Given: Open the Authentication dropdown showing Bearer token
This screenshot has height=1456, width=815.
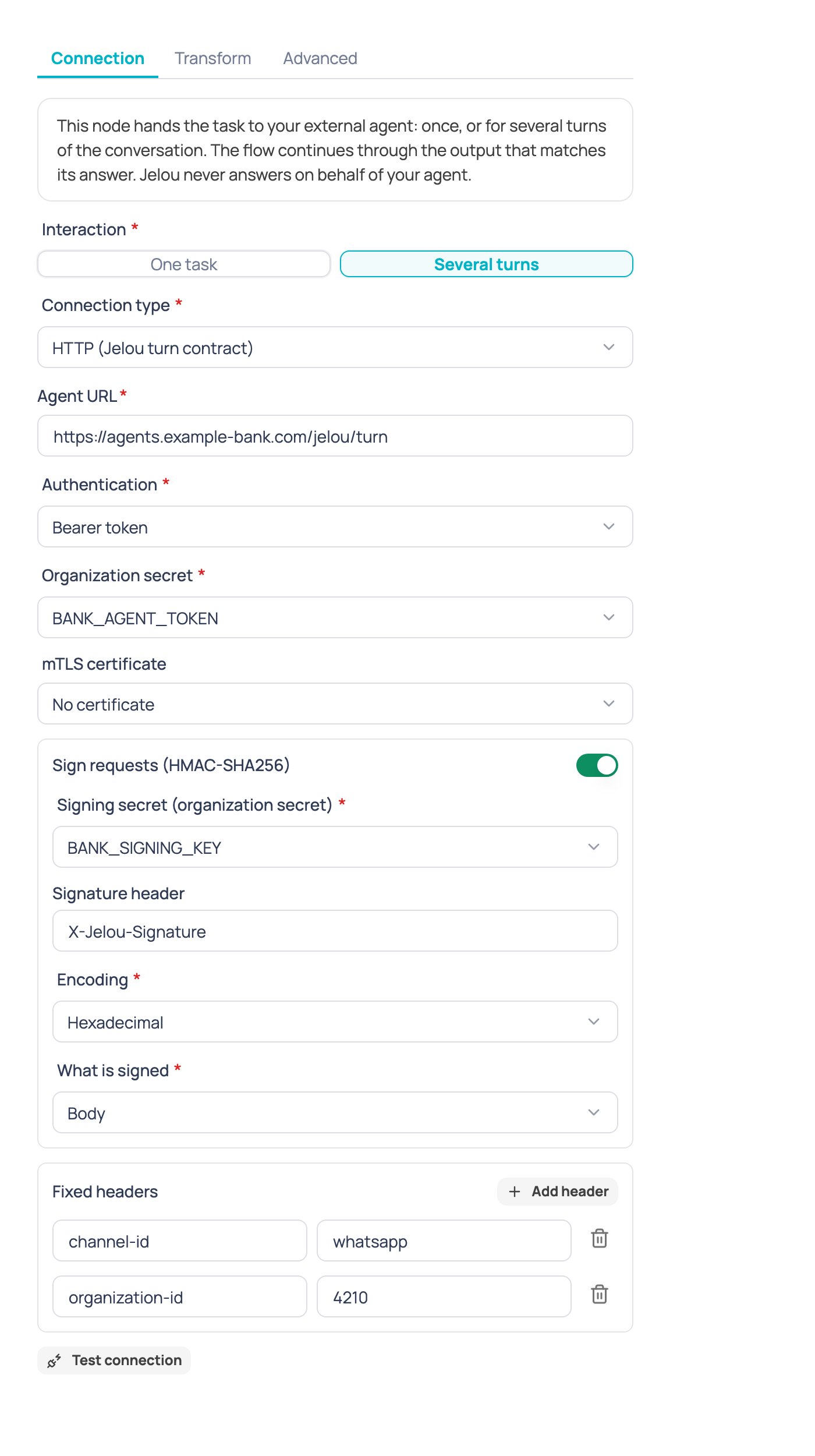Looking at the screenshot, I should point(335,526).
